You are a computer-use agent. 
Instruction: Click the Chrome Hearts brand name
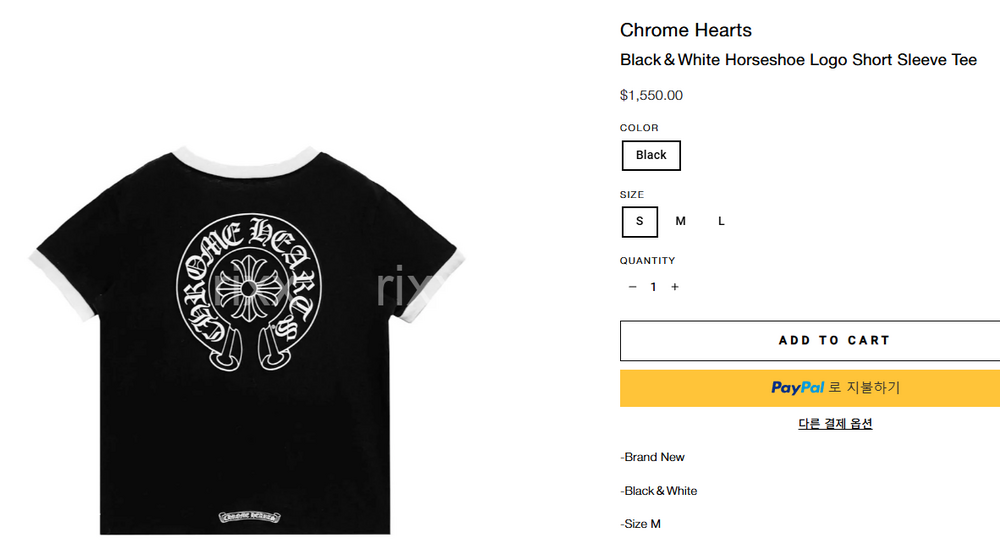tap(686, 30)
